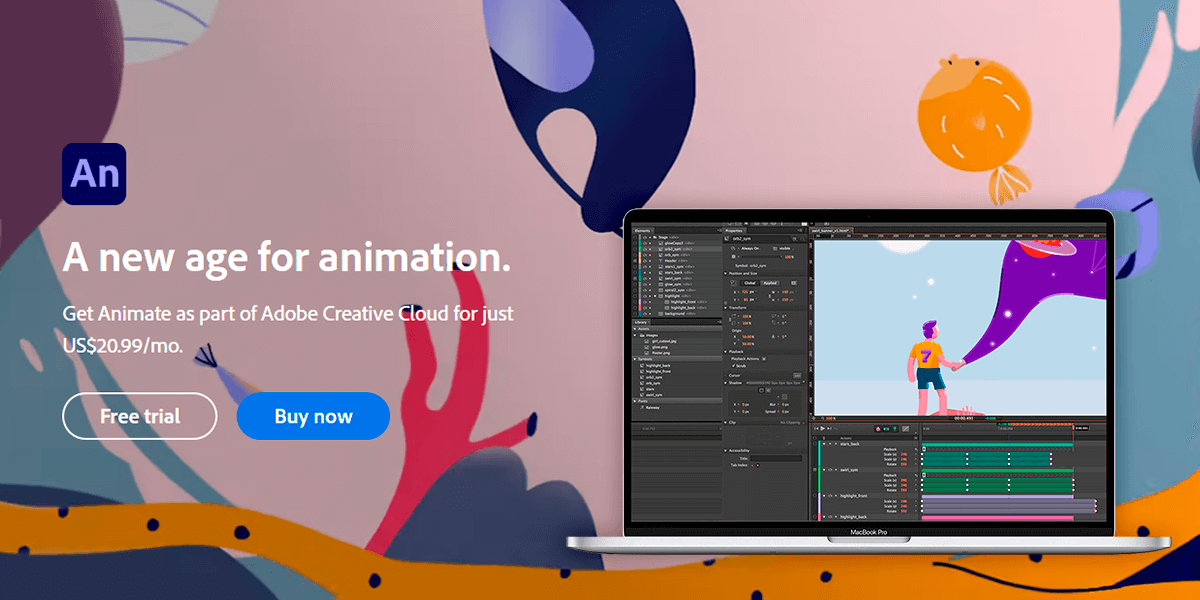Click the easing curve icon in the timeline toolbar
Viewport: 1200px width, 600px height.
click(906, 428)
